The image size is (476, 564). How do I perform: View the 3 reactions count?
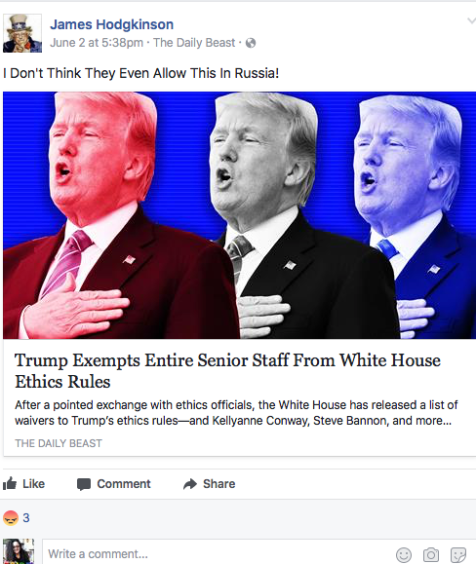[x=26, y=518]
